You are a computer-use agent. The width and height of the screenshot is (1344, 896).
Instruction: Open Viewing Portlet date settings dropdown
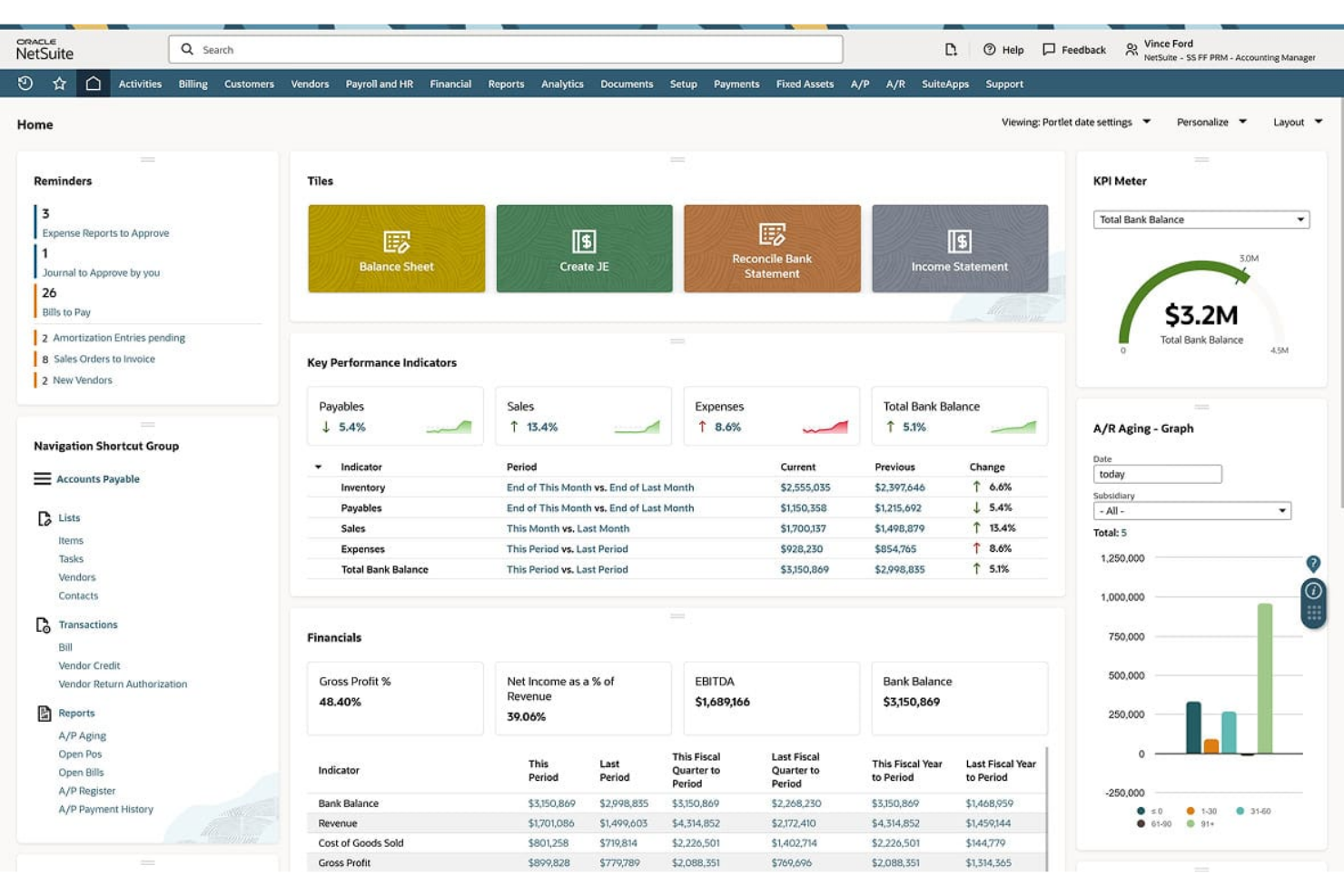tap(1076, 122)
